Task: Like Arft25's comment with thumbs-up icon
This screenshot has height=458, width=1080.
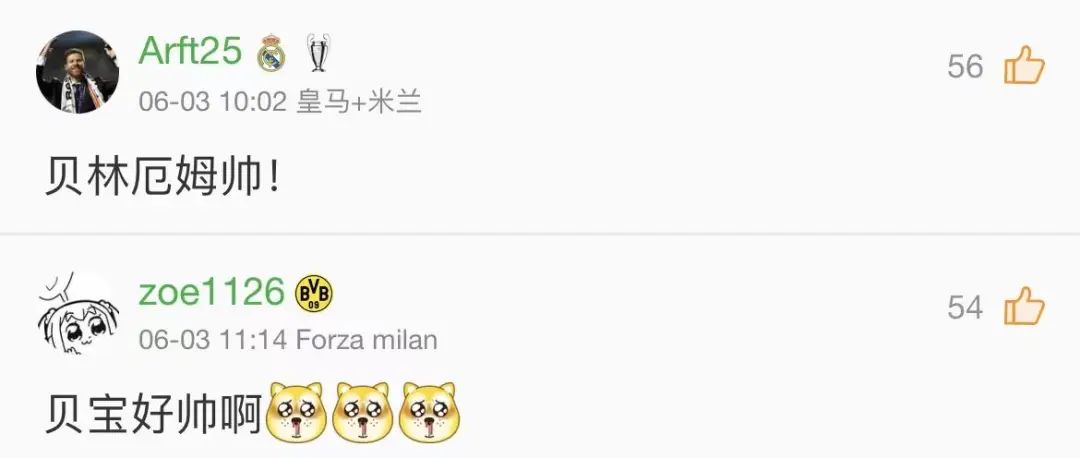Action: click(1024, 65)
